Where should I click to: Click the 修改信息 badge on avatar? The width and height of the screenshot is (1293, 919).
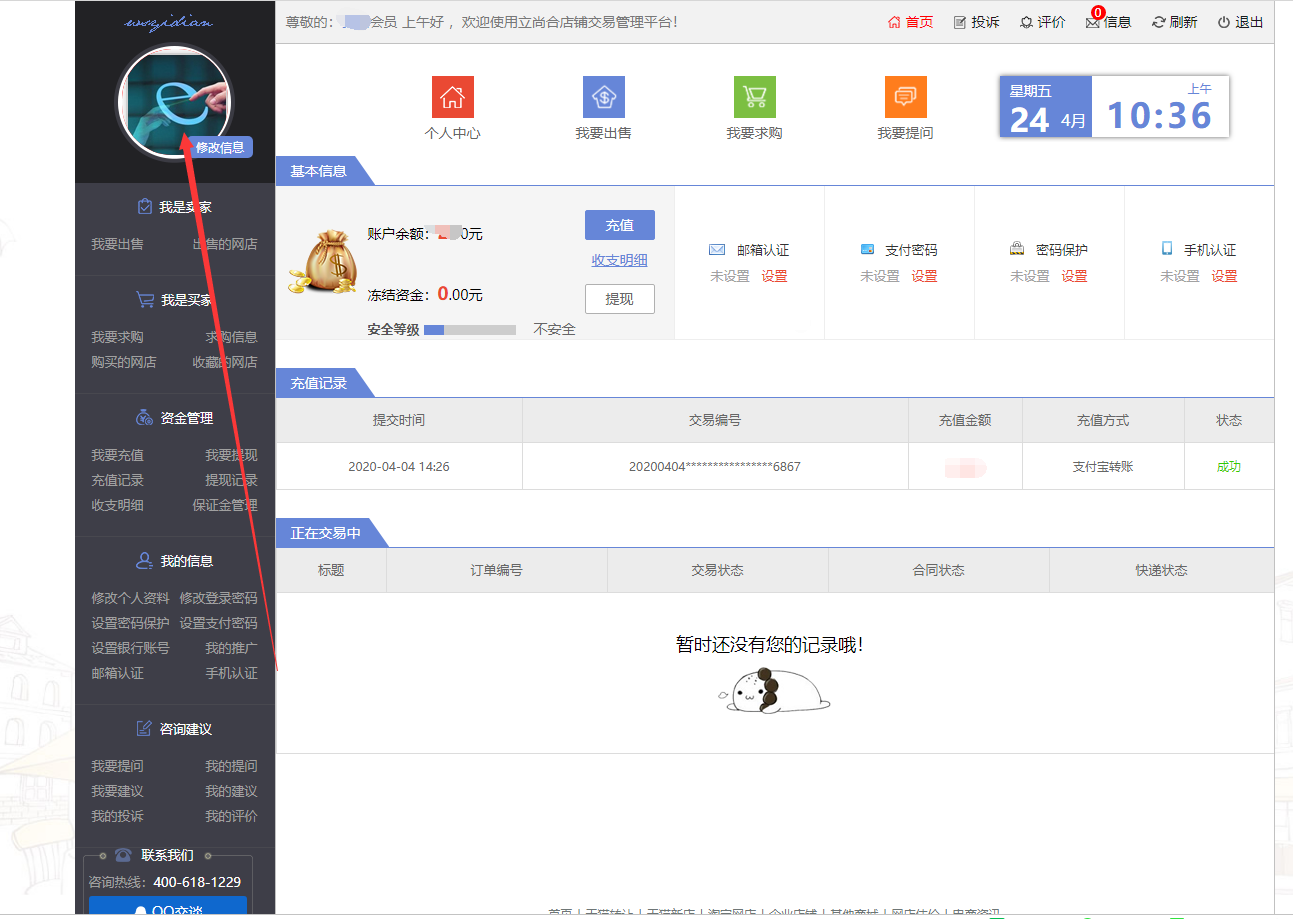click(x=219, y=147)
